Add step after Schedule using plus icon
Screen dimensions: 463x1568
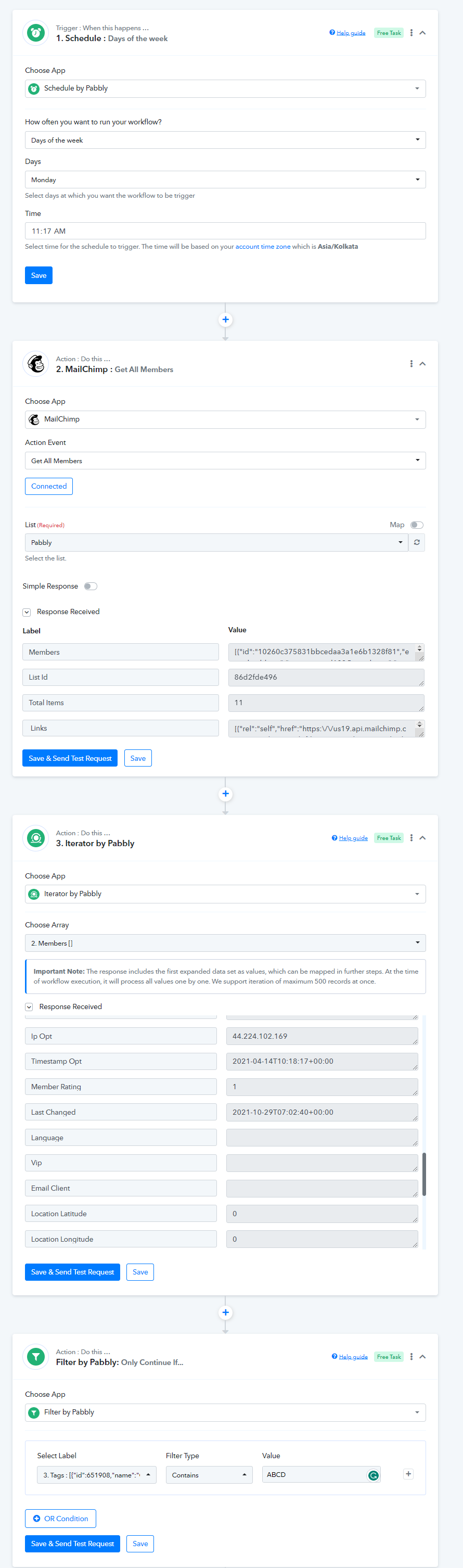point(225,320)
